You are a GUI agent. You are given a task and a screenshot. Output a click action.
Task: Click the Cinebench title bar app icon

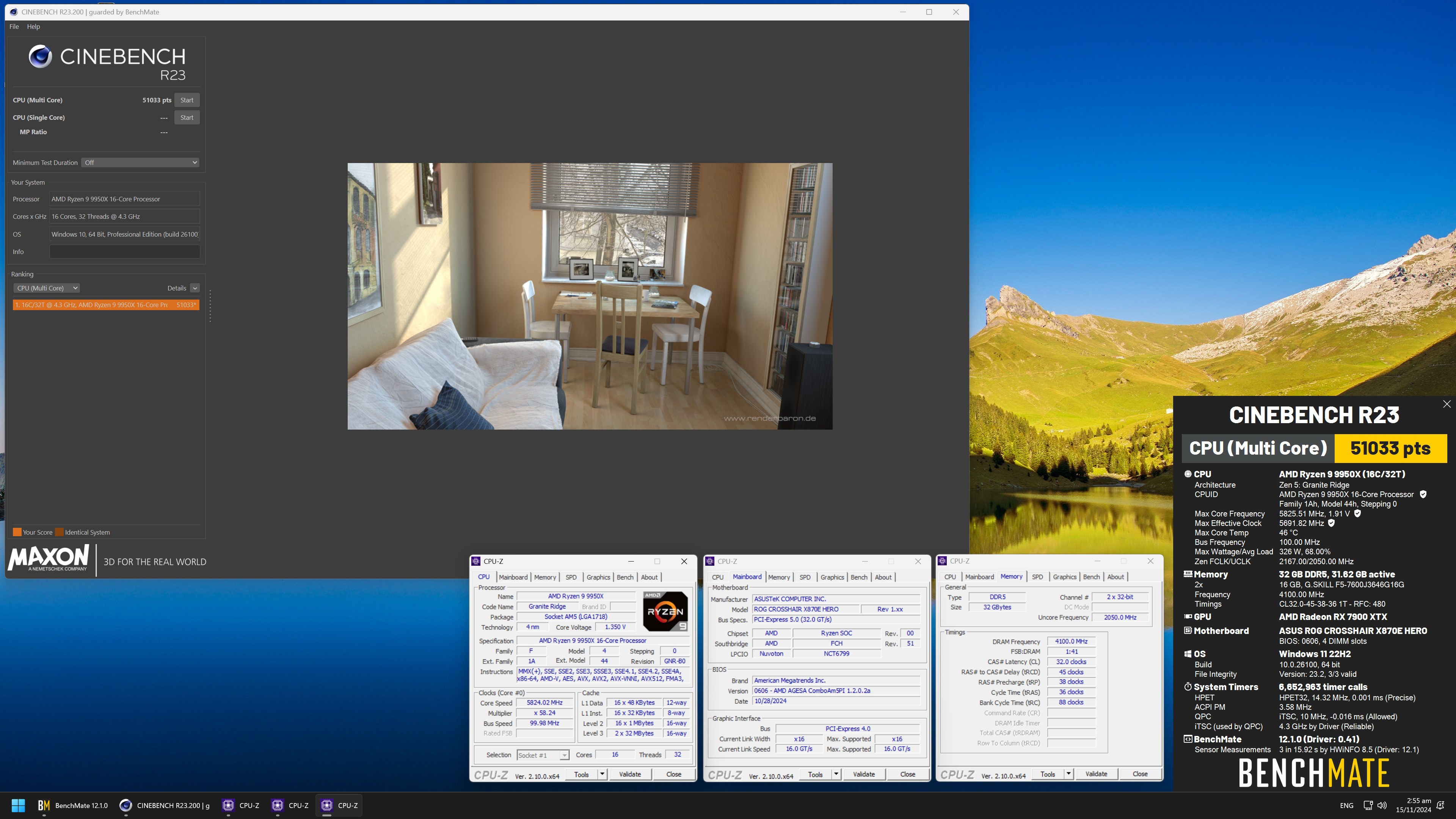click(x=14, y=12)
